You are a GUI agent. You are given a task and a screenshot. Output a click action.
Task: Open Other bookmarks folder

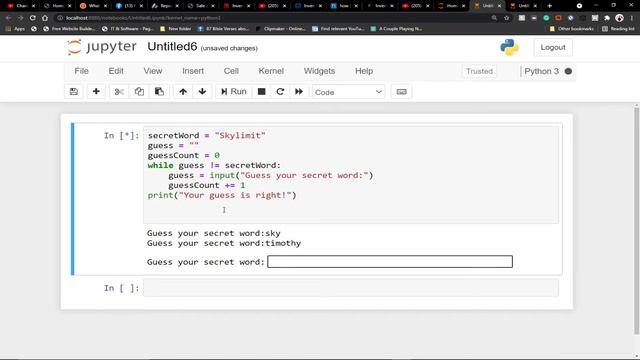coord(571,29)
